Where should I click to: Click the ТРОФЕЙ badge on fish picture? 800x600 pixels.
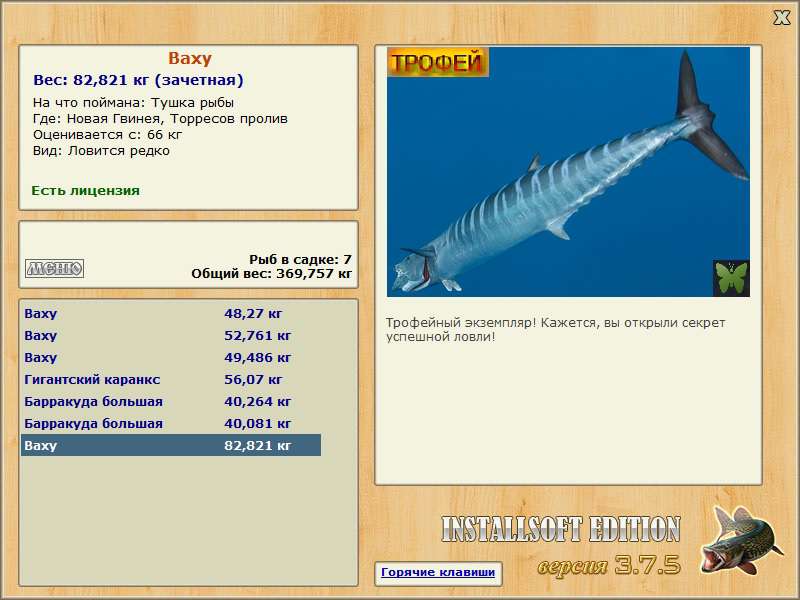point(437,62)
